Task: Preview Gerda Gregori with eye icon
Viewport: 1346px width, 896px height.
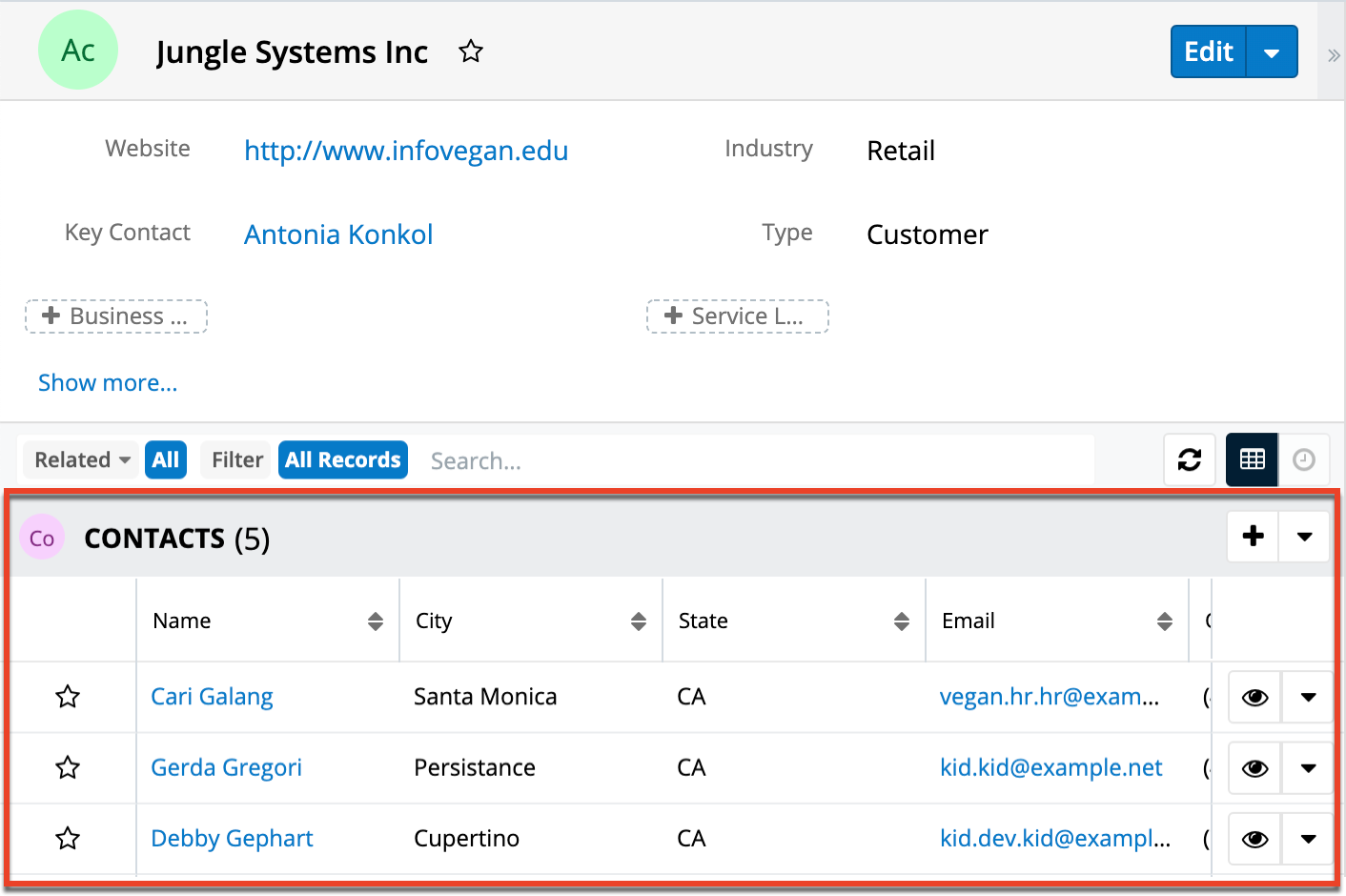Action: (x=1254, y=768)
